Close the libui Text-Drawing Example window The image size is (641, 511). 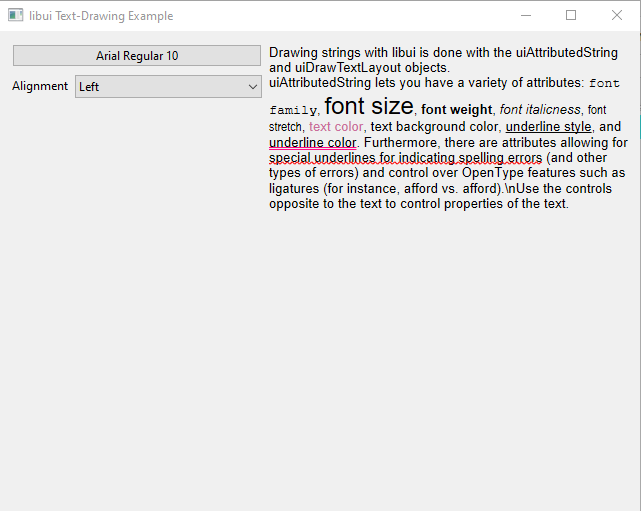617,16
